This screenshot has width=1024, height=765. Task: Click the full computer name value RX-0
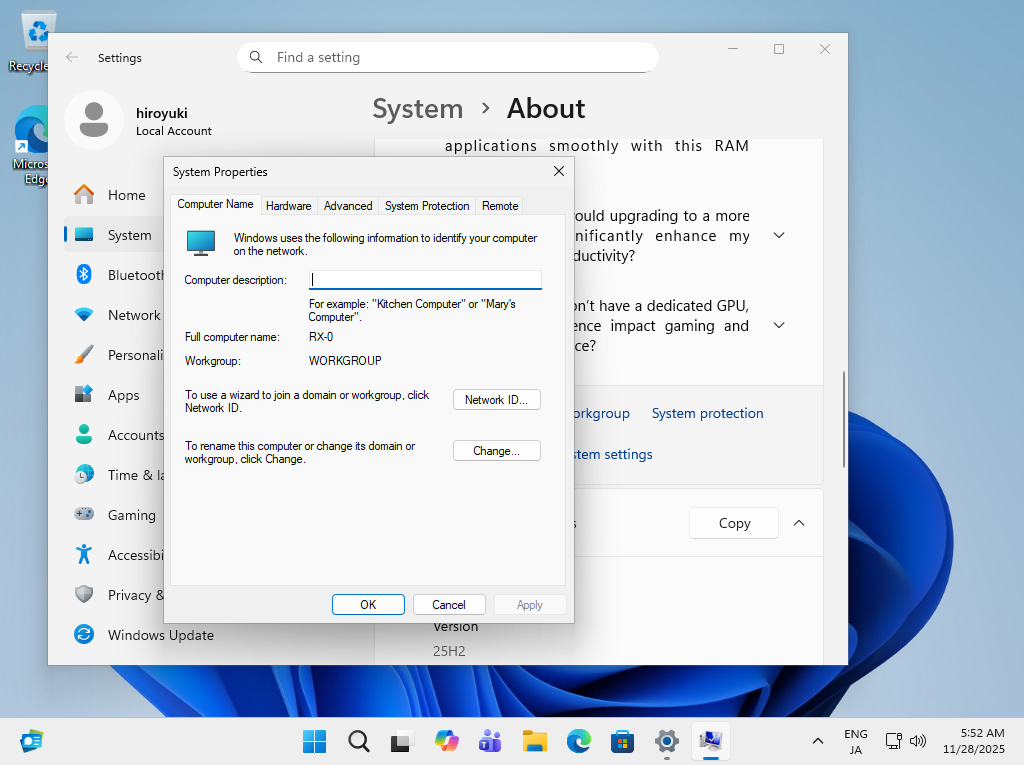(321, 337)
